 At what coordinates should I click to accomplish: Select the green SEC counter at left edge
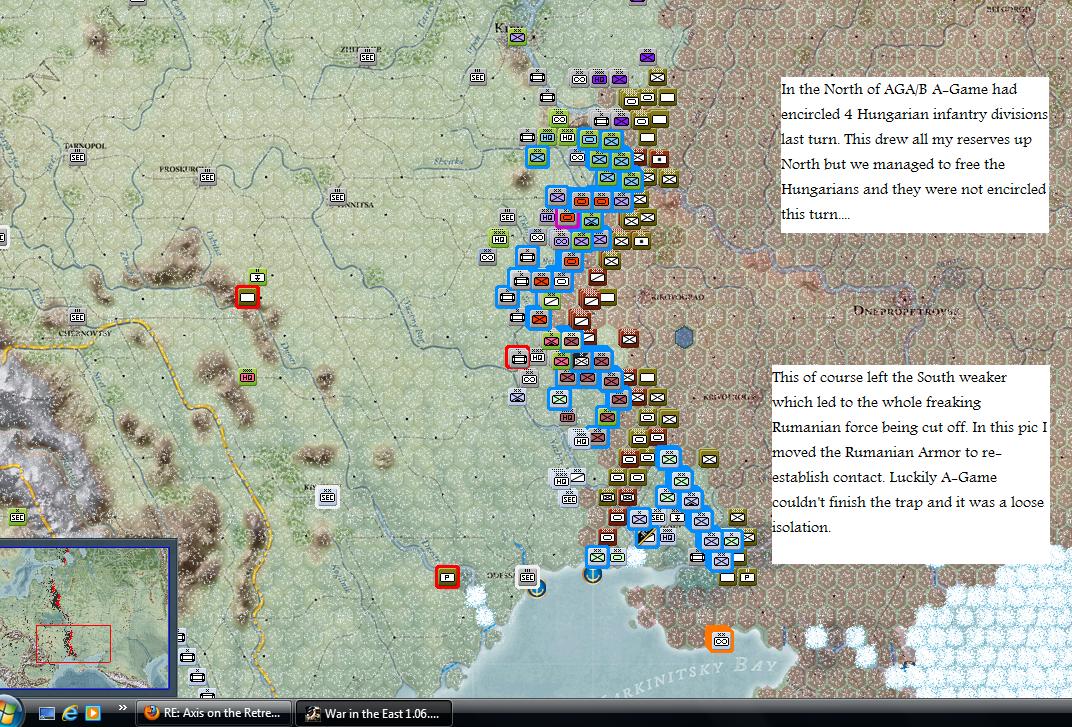(x=17, y=517)
